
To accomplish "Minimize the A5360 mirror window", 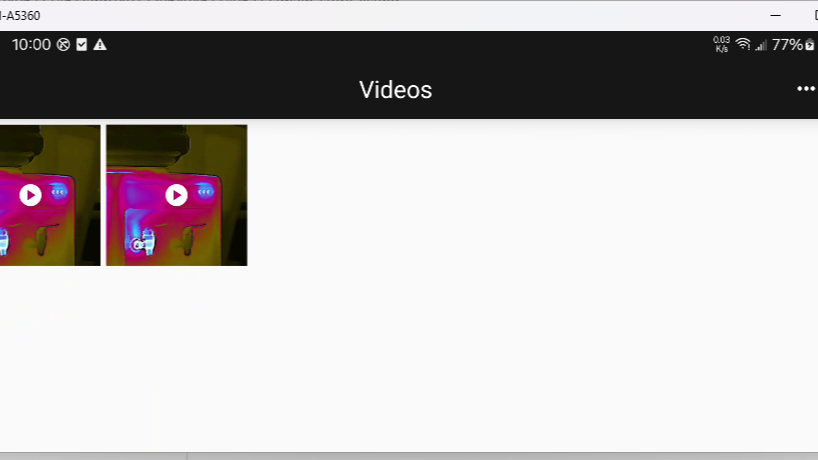I will [x=775, y=16].
